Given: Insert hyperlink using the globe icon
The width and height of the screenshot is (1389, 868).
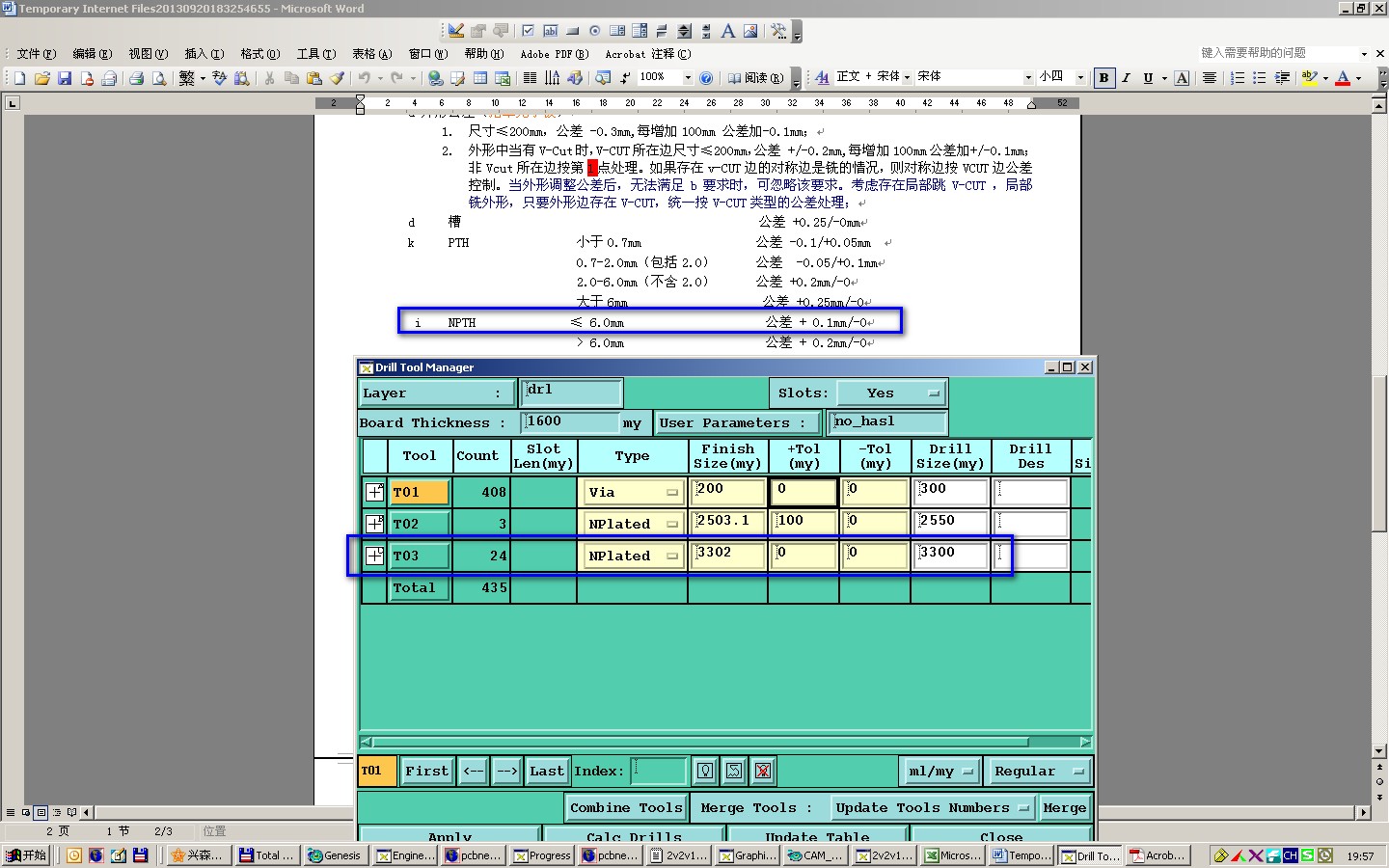Looking at the screenshot, I should pyautogui.click(x=436, y=78).
